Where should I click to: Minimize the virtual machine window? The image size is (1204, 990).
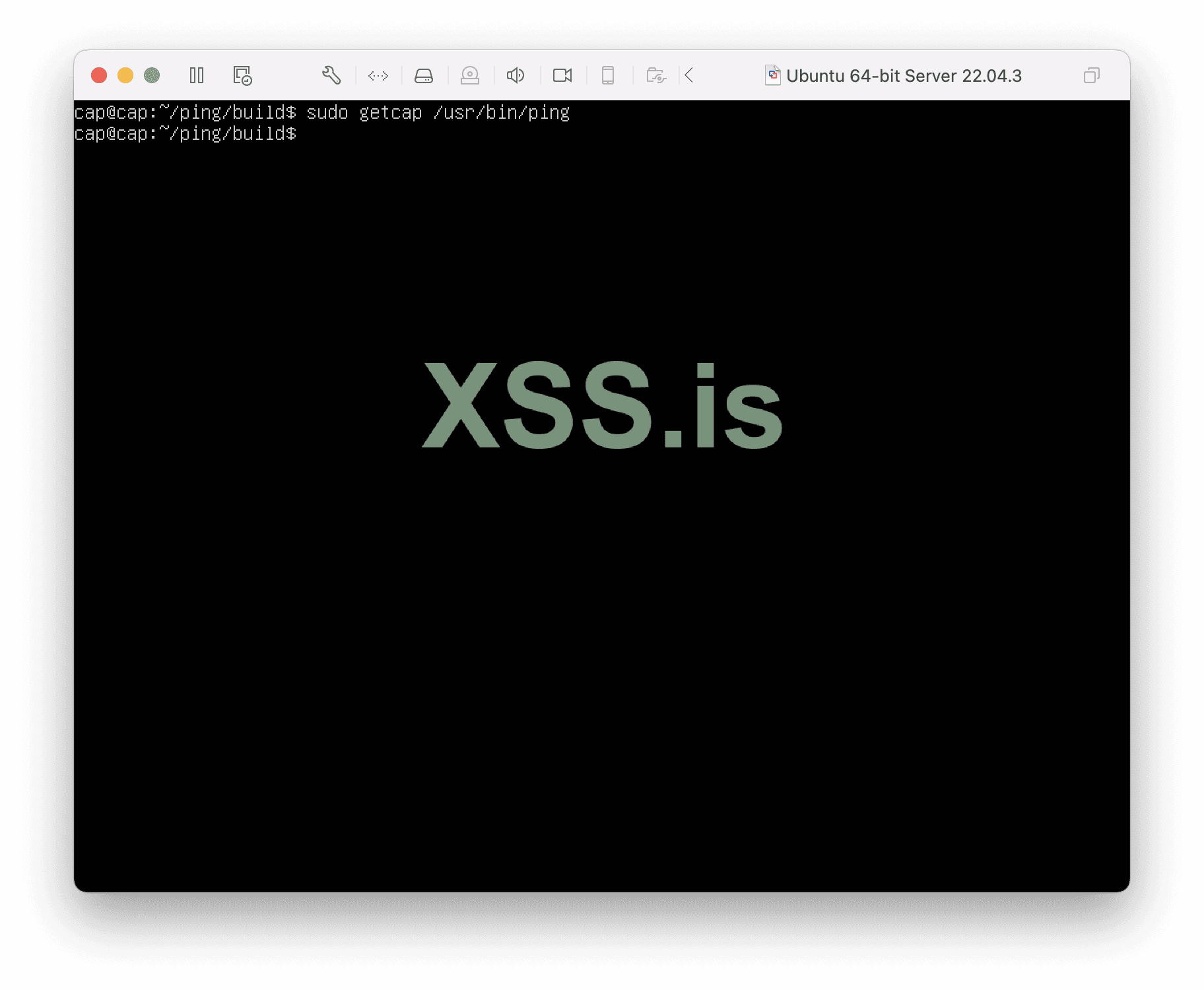pos(125,75)
